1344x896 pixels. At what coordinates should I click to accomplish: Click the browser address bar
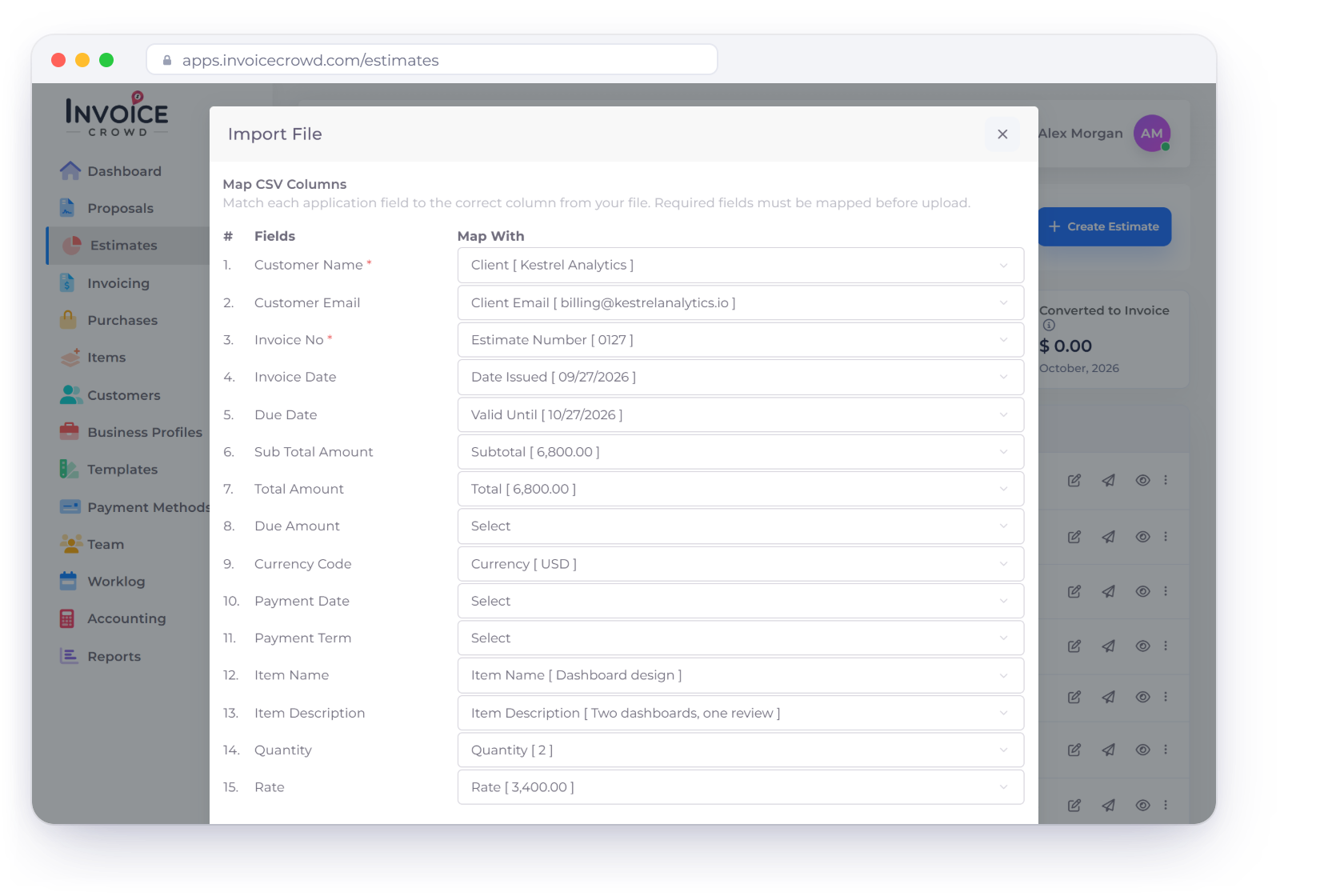coord(432,60)
